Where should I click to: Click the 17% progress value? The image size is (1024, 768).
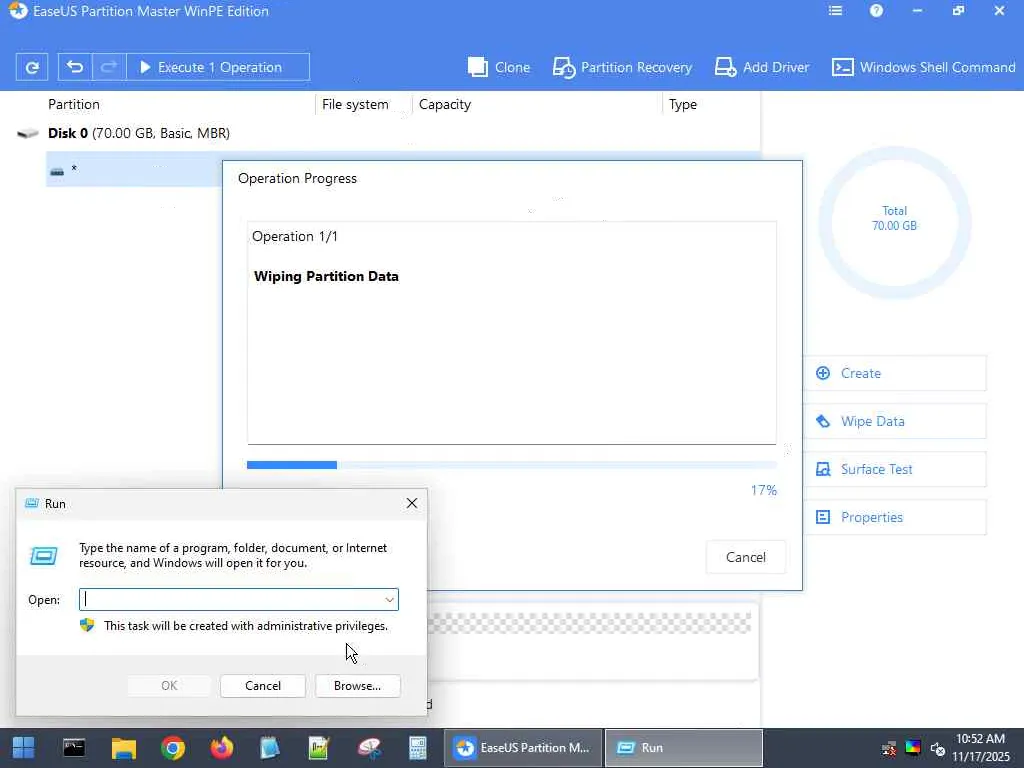point(763,490)
